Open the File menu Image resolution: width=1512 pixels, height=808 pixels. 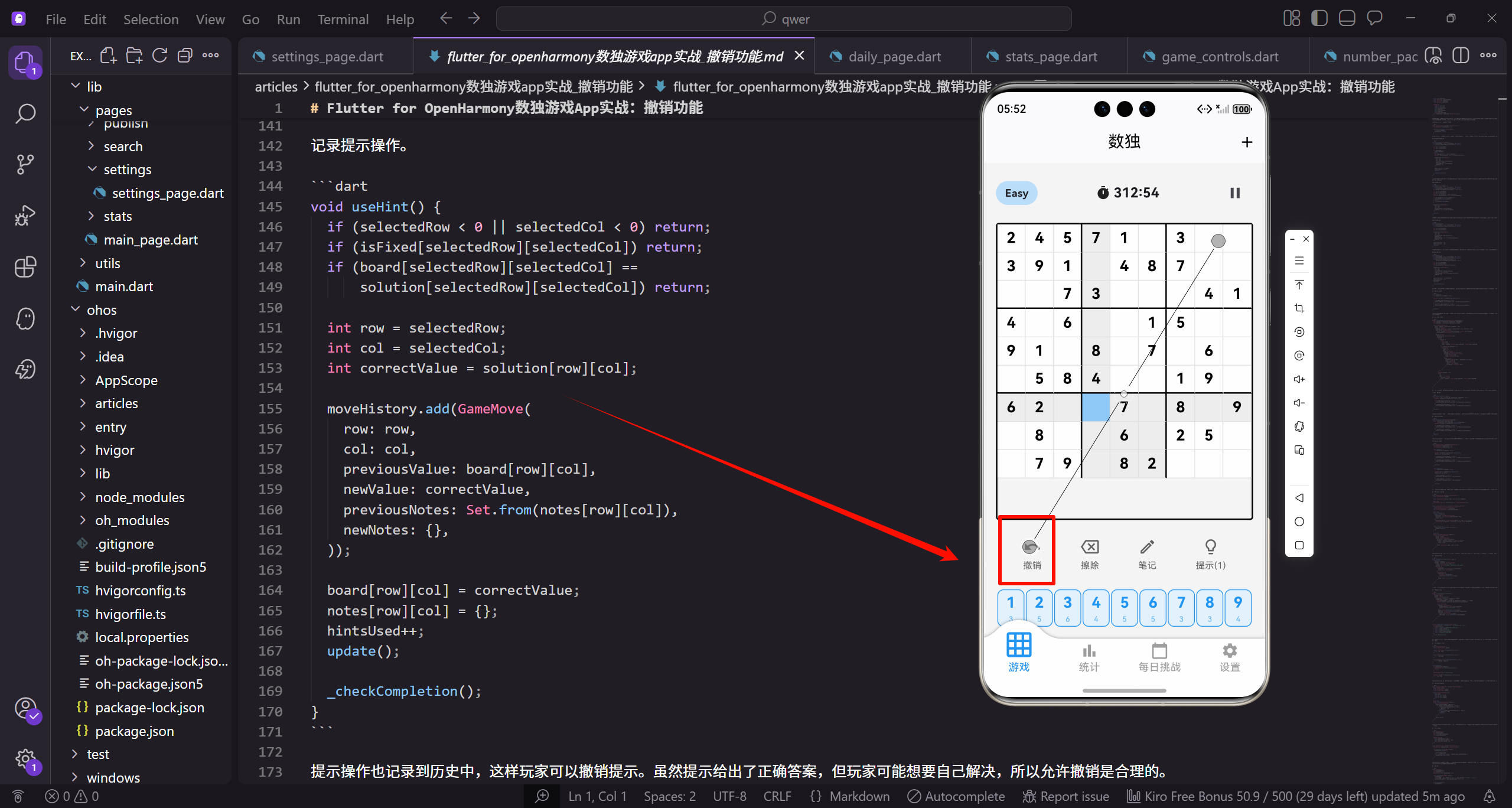click(56, 19)
